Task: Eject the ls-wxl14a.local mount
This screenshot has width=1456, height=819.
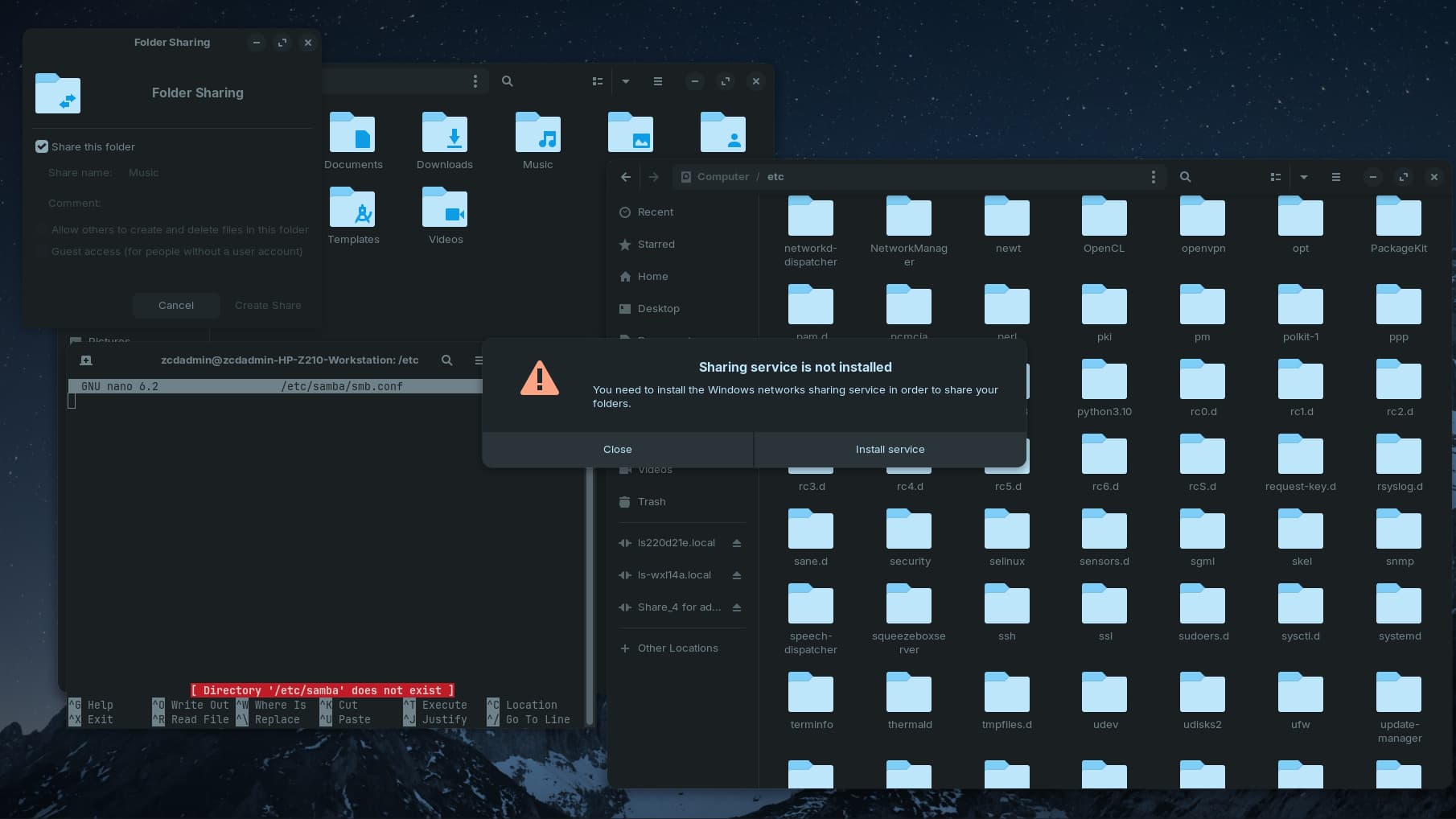Action: click(736, 575)
